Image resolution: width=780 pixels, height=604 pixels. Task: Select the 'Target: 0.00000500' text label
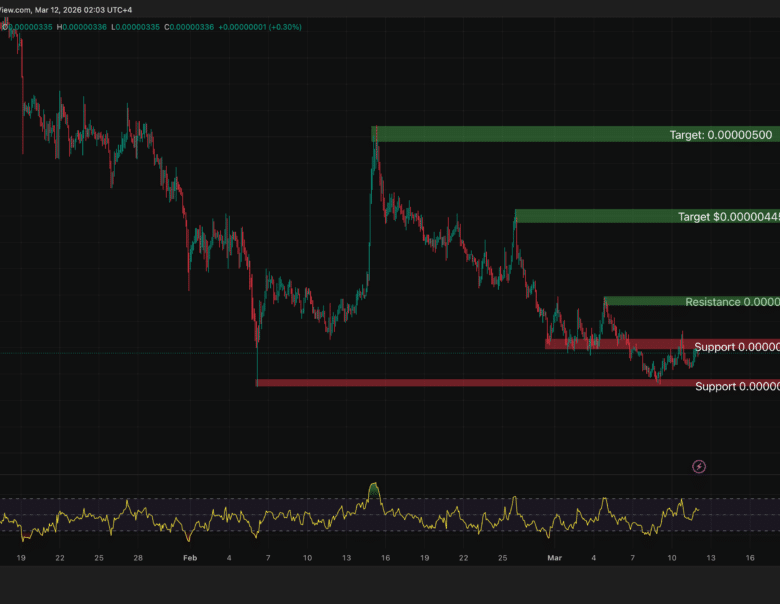(720, 134)
